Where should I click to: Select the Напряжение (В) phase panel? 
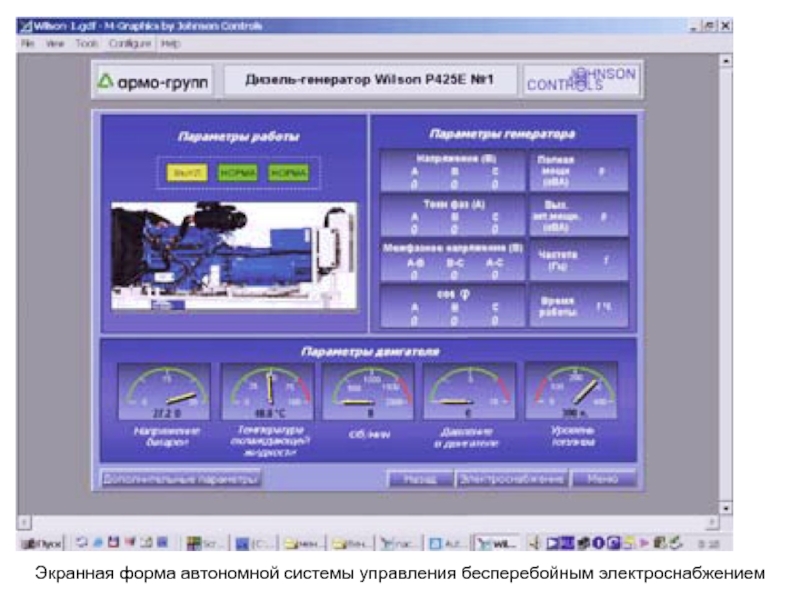tap(453, 171)
